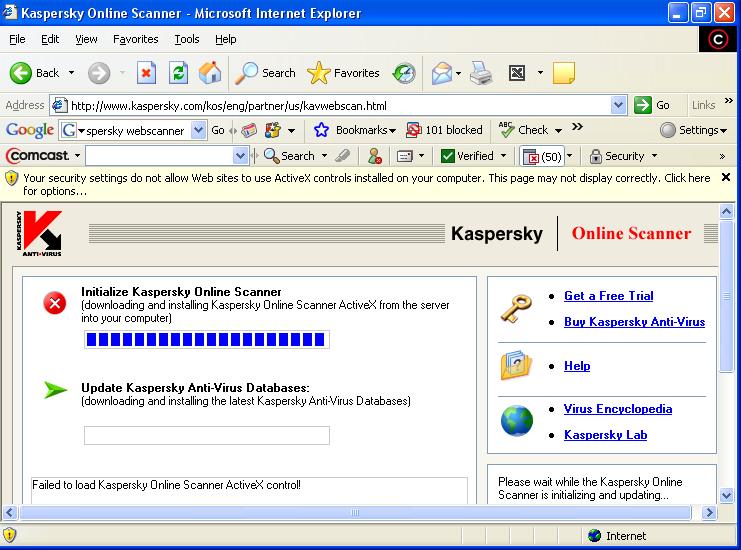Click the vertical scrollbar down arrow

coord(726,495)
